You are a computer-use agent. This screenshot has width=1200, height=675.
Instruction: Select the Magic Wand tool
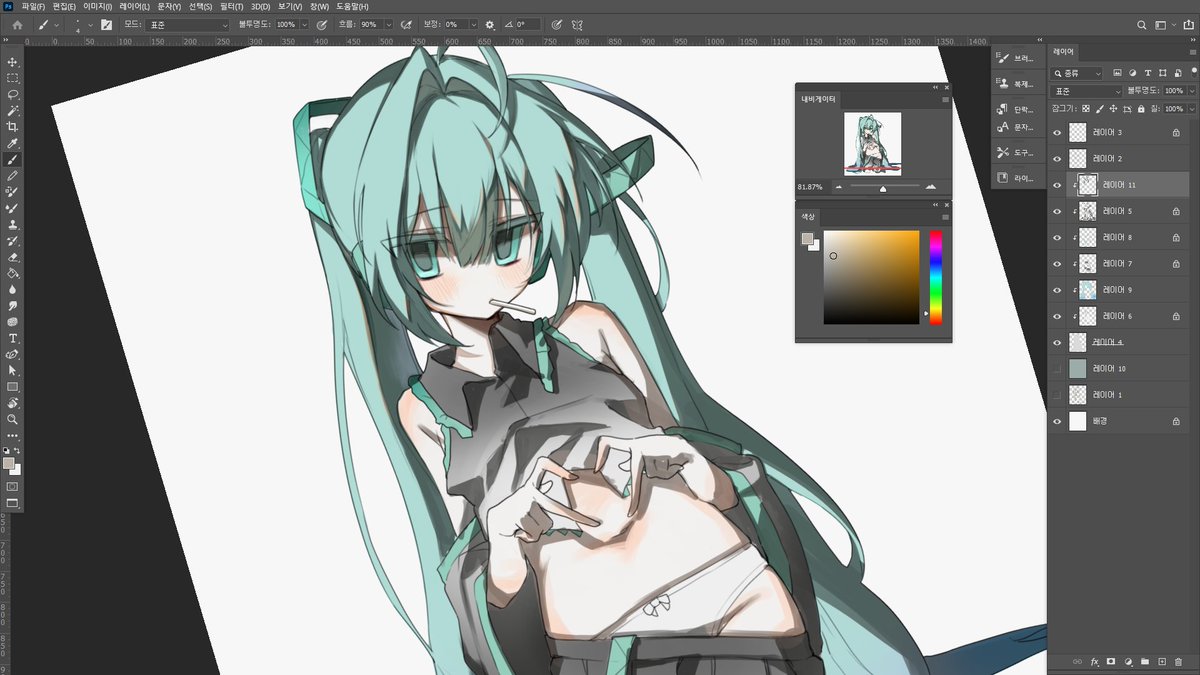(x=13, y=110)
